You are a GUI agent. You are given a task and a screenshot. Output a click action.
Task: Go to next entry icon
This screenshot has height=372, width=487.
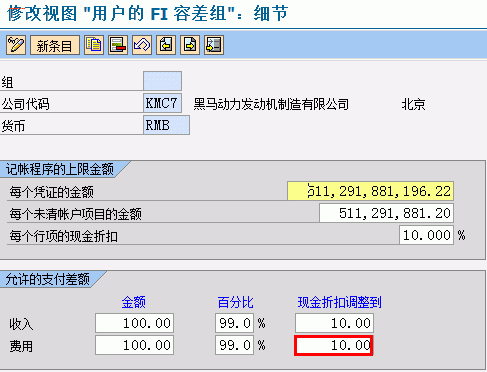click(x=190, y=45)
